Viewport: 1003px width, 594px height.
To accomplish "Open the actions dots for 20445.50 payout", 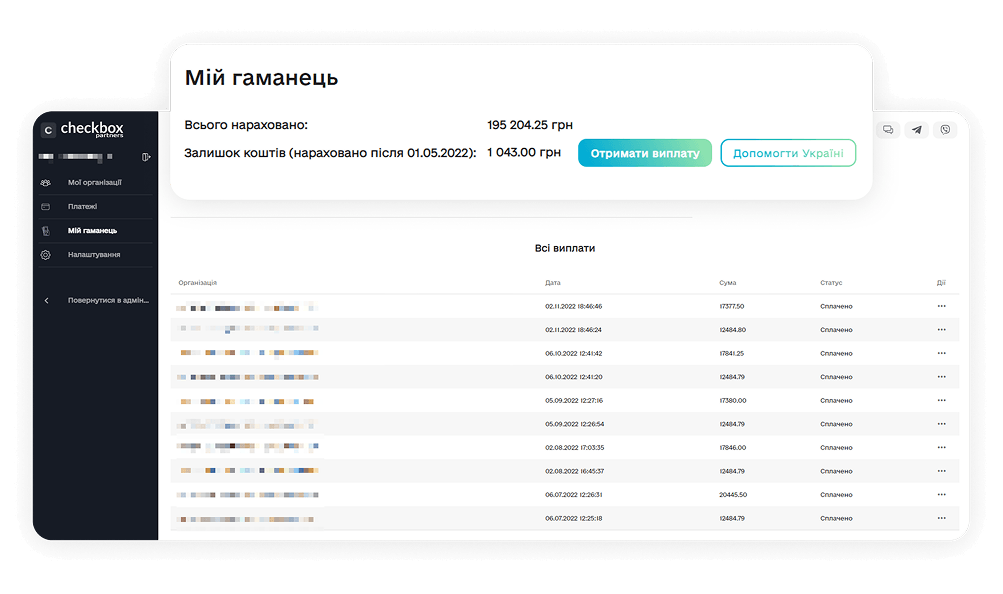I will tap(941, 494).
